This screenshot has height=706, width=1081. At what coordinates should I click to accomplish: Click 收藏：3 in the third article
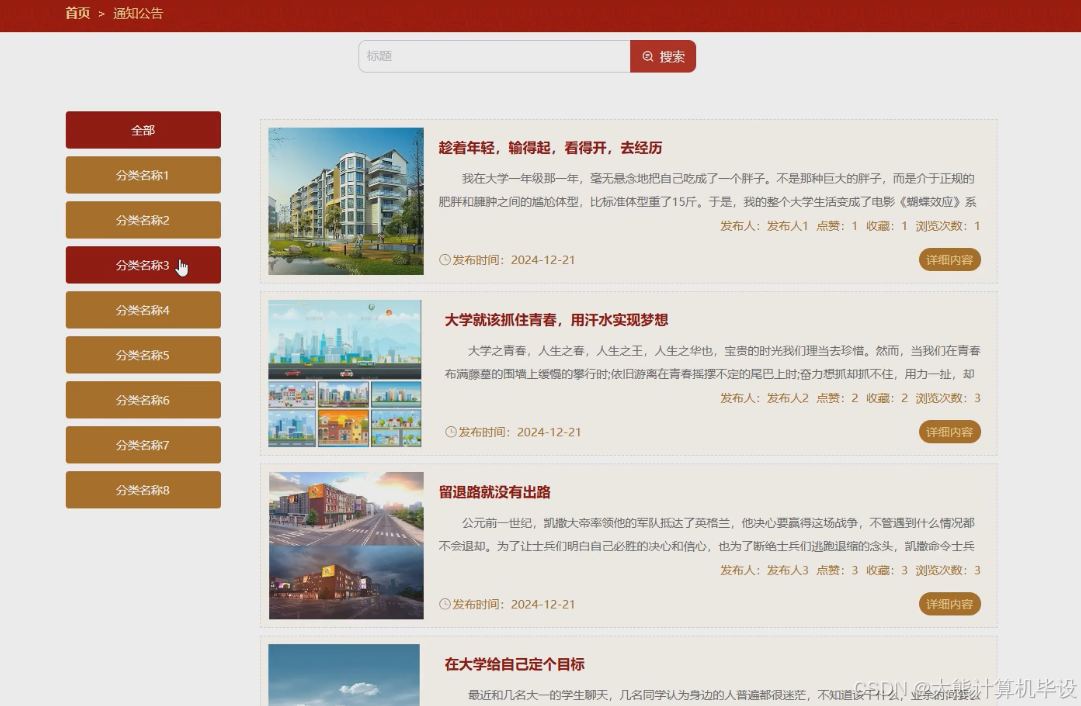[887, 570]
